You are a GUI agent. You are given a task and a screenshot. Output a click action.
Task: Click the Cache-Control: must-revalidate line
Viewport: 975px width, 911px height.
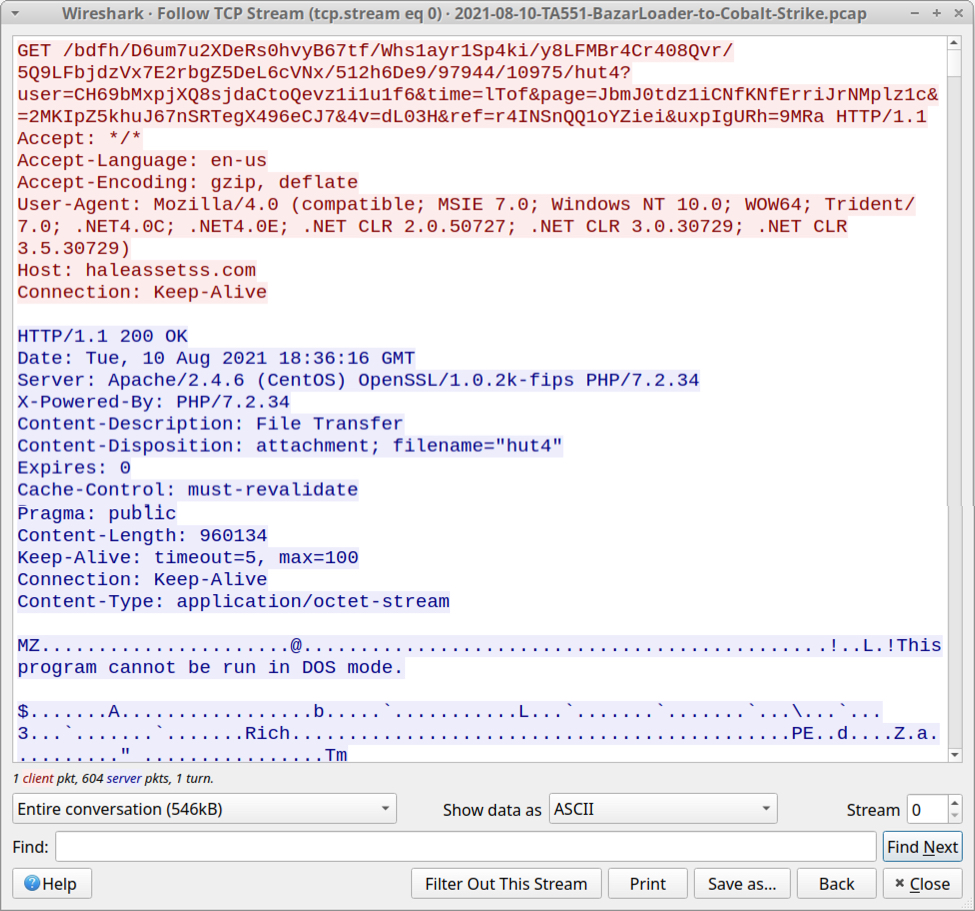(188, 489)
